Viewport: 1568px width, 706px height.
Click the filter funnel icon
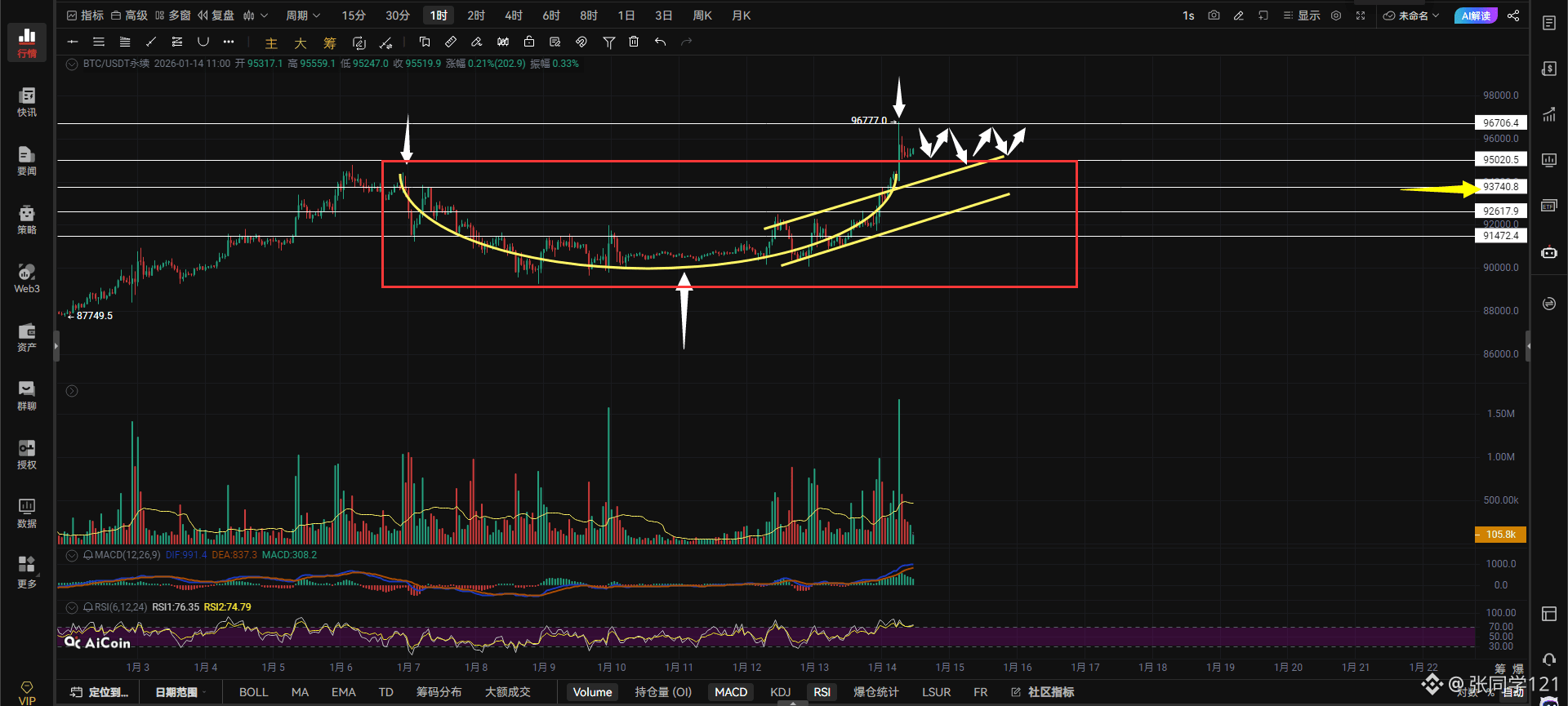pyautogui.click(x=608, y=42)
